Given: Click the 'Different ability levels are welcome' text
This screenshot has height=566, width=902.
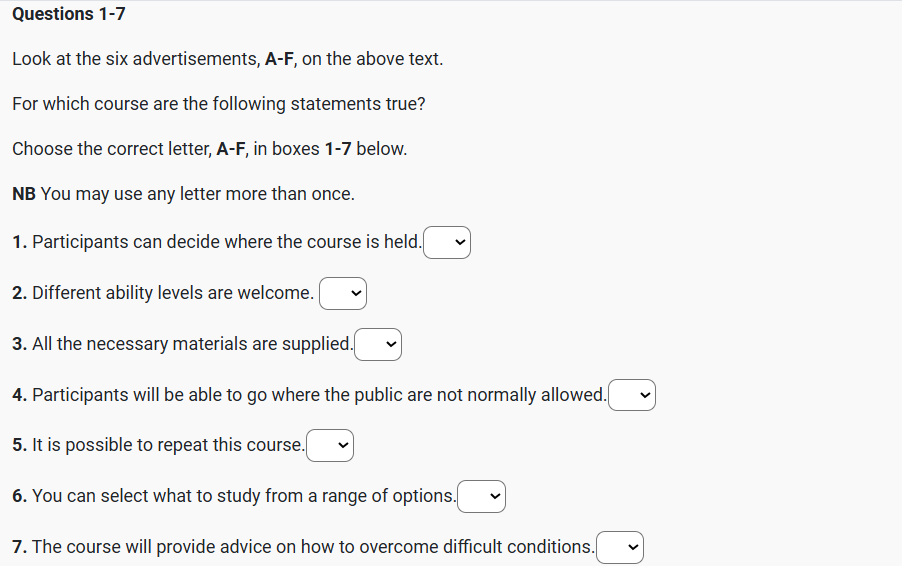Looking at the screenshot, I should click(x=164, y=293).
